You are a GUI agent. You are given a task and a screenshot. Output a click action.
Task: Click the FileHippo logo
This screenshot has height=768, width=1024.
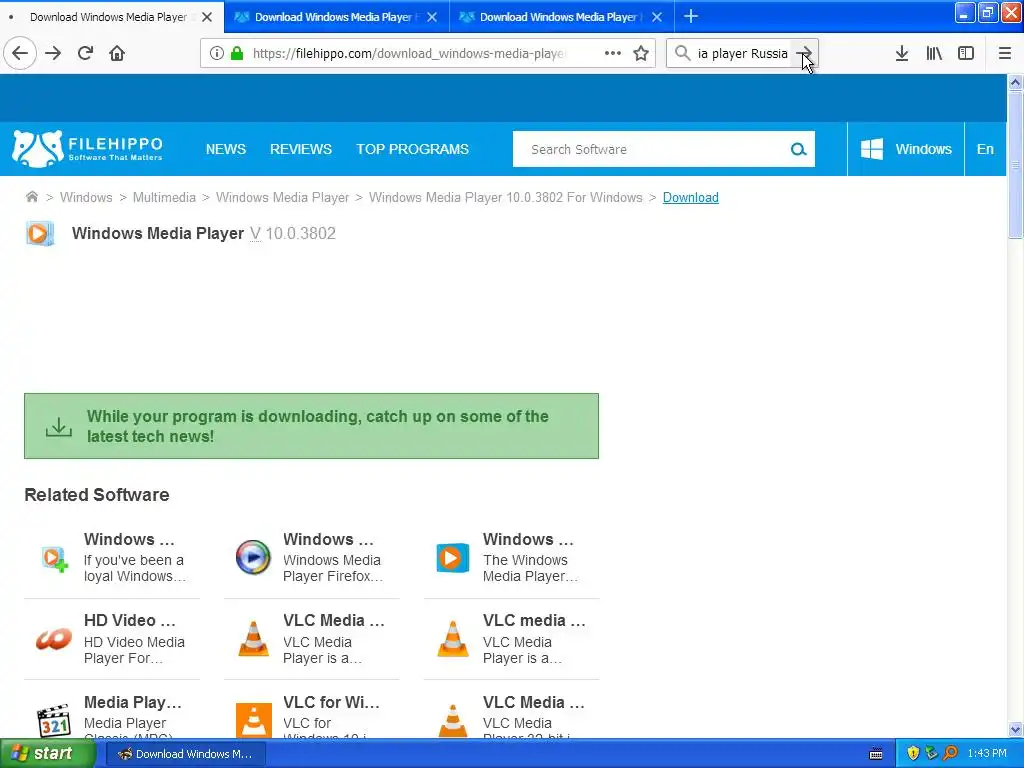coord(87,148)
